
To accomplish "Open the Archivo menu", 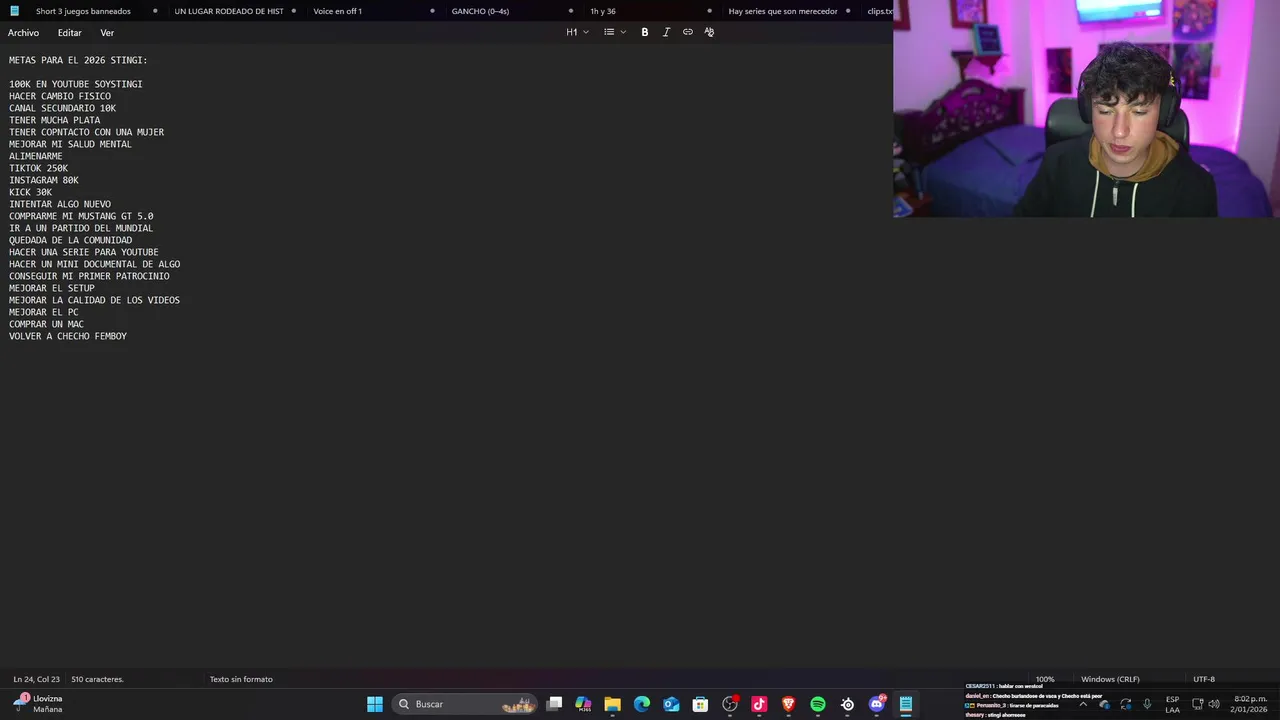I will coord(24,33).
